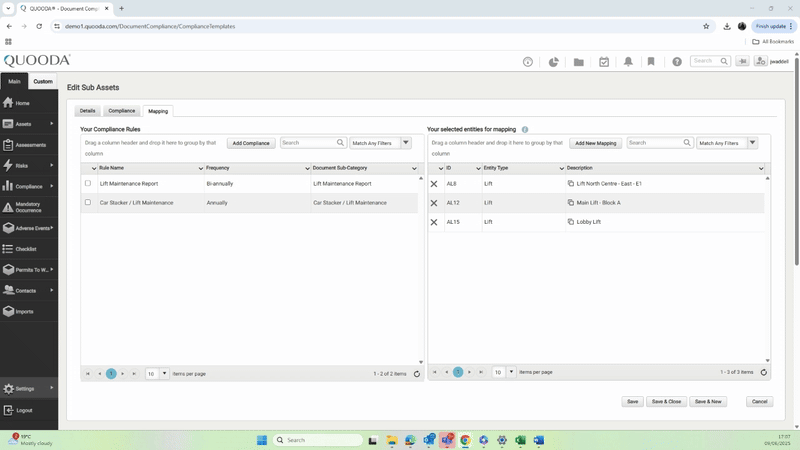
Task: Open Match Any Filters dropdown in mapping panel
Action: pos(752,143)
